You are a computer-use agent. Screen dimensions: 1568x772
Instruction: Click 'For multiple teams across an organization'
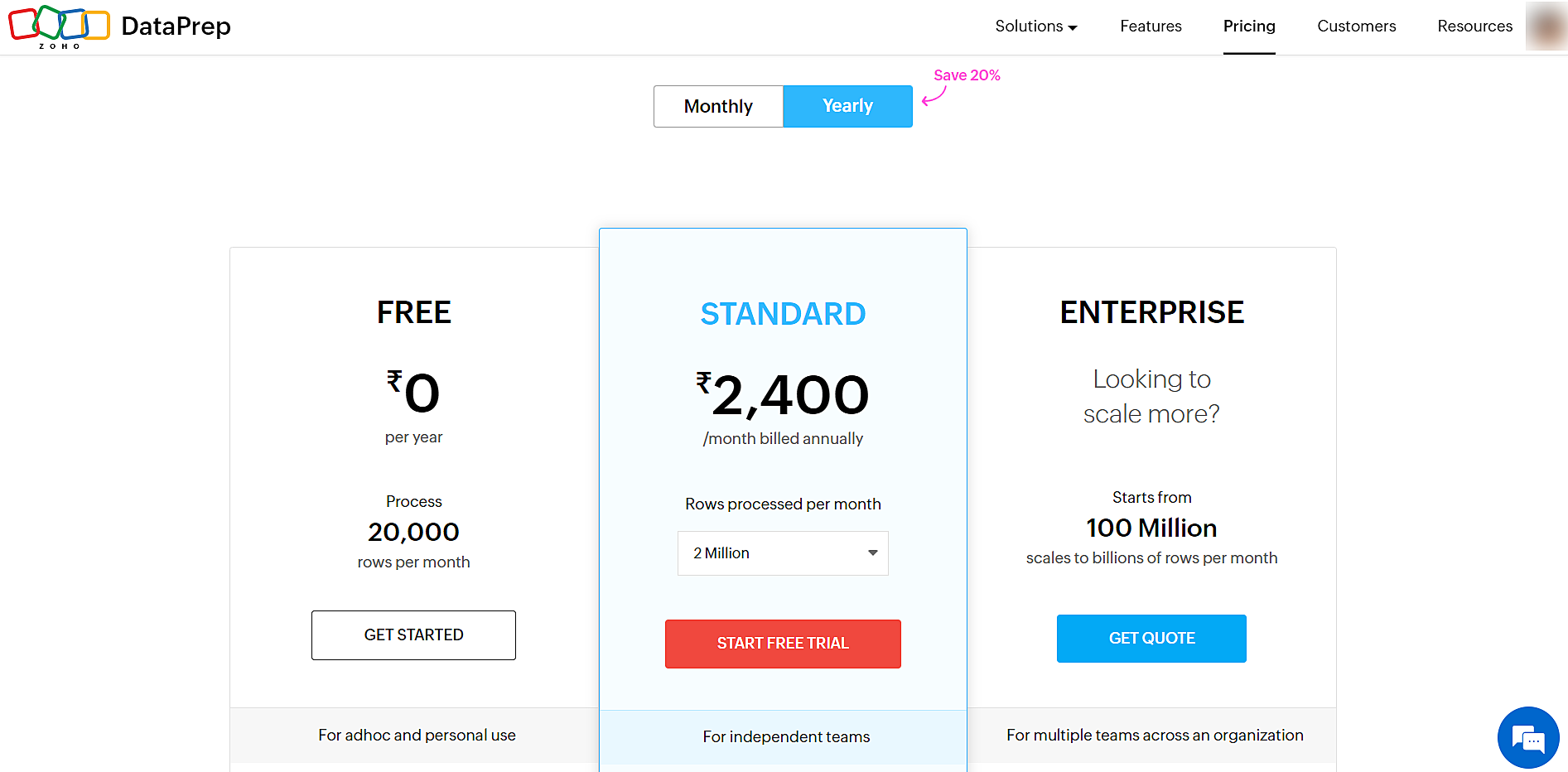(x=1155, y=736)
